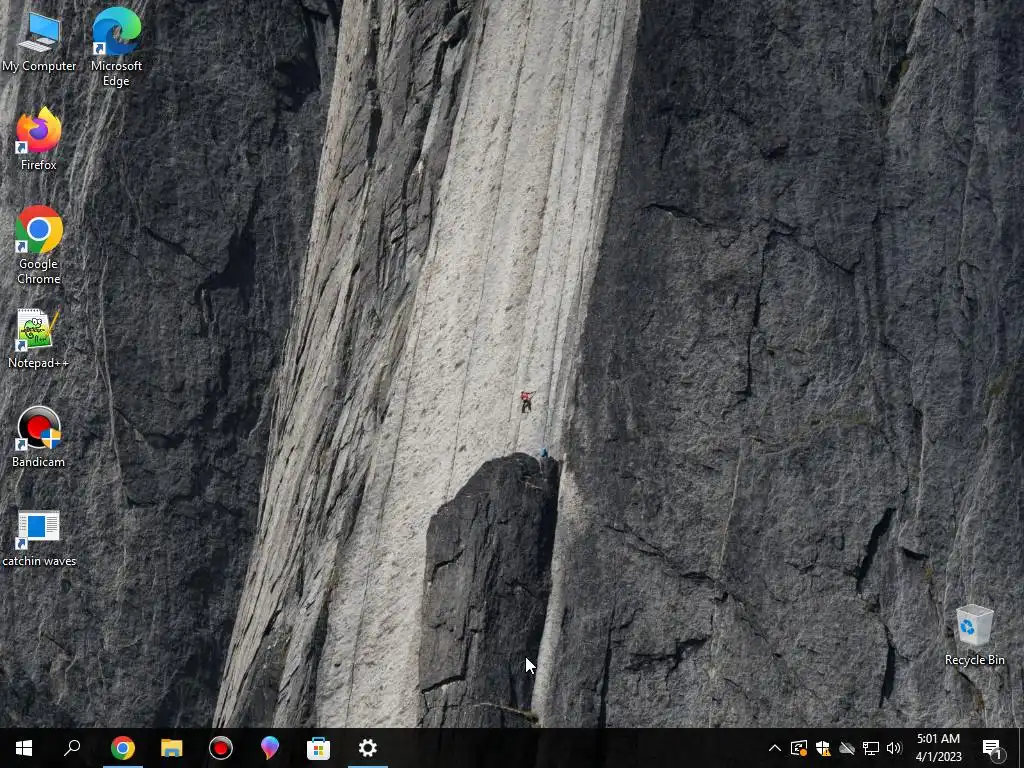Open Windows Security shield tray icon
This screenshot has width=1024, height=768.
click(823, 748)
